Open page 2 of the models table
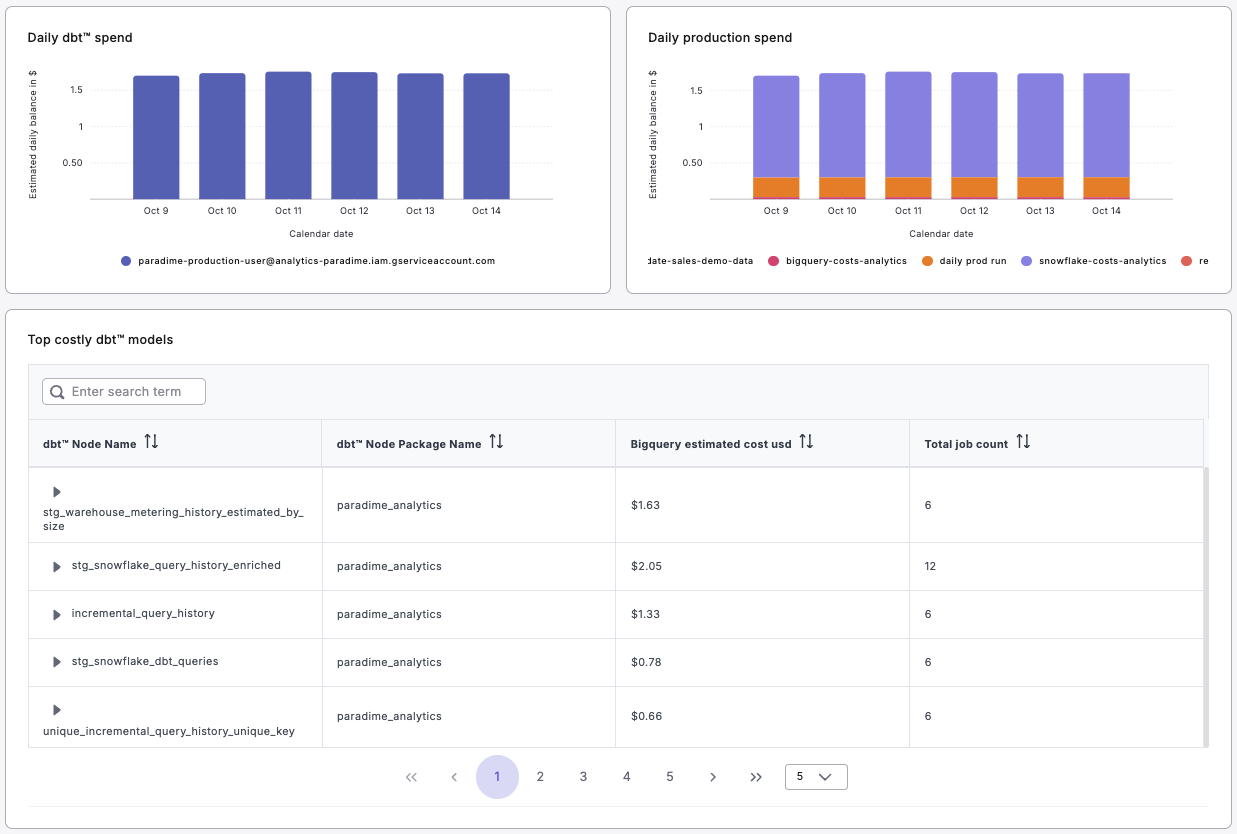 coord(540,777)
